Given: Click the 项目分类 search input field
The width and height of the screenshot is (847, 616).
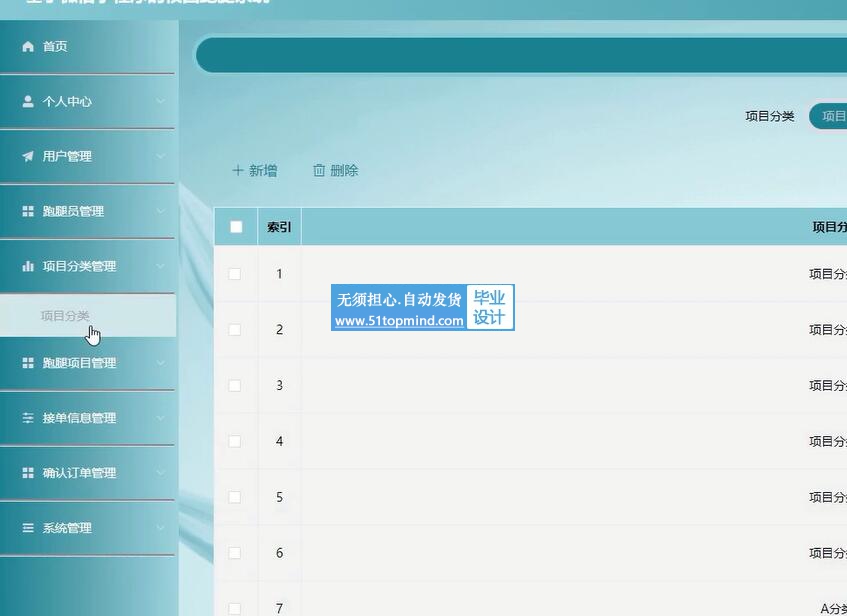Looking at the screenshot, I should click(x=829, y=116).
